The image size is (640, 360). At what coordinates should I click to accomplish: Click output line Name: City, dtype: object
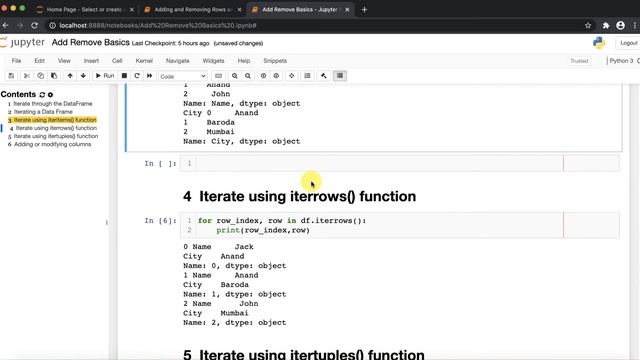pyautogui.click(x=242, y=141)
